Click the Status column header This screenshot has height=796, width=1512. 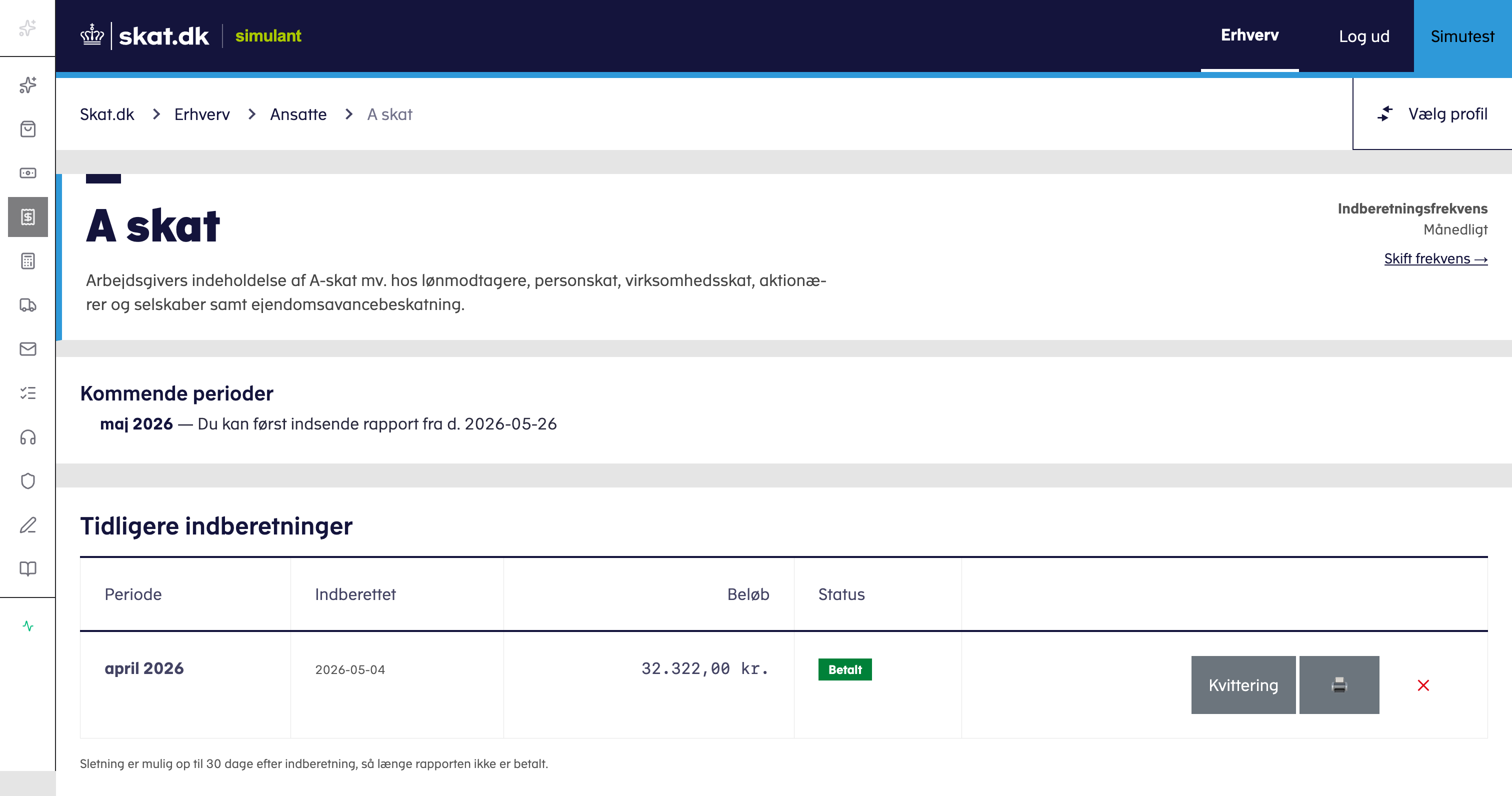coord(841,594)
